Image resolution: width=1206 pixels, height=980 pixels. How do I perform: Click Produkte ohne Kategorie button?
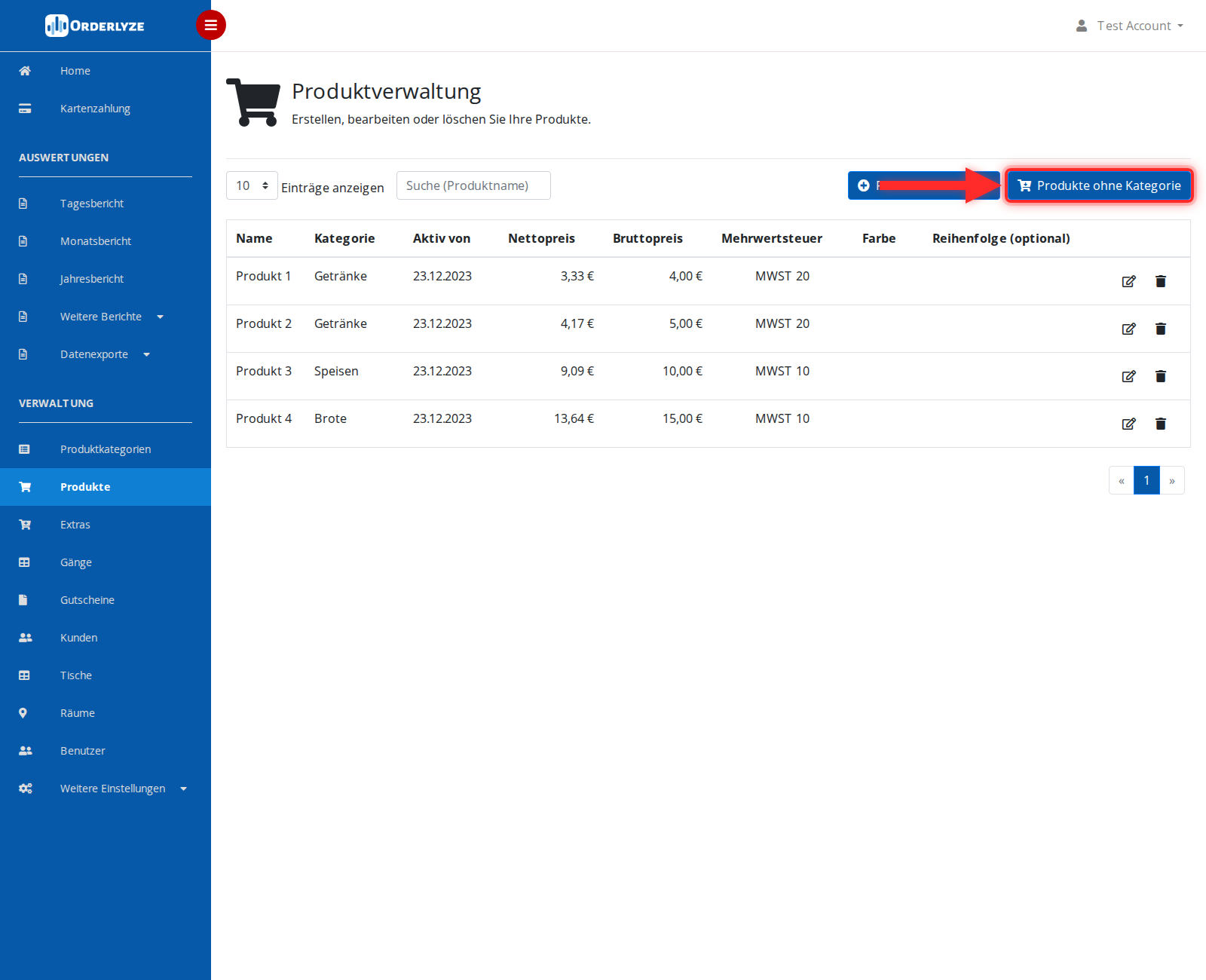[x=1099, y=185]
